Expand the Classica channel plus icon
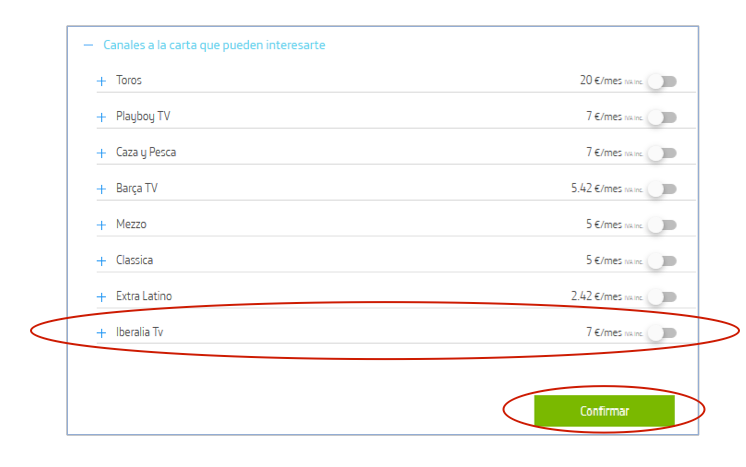This screenshot has height=467, width=746. (x=101, y=261)
